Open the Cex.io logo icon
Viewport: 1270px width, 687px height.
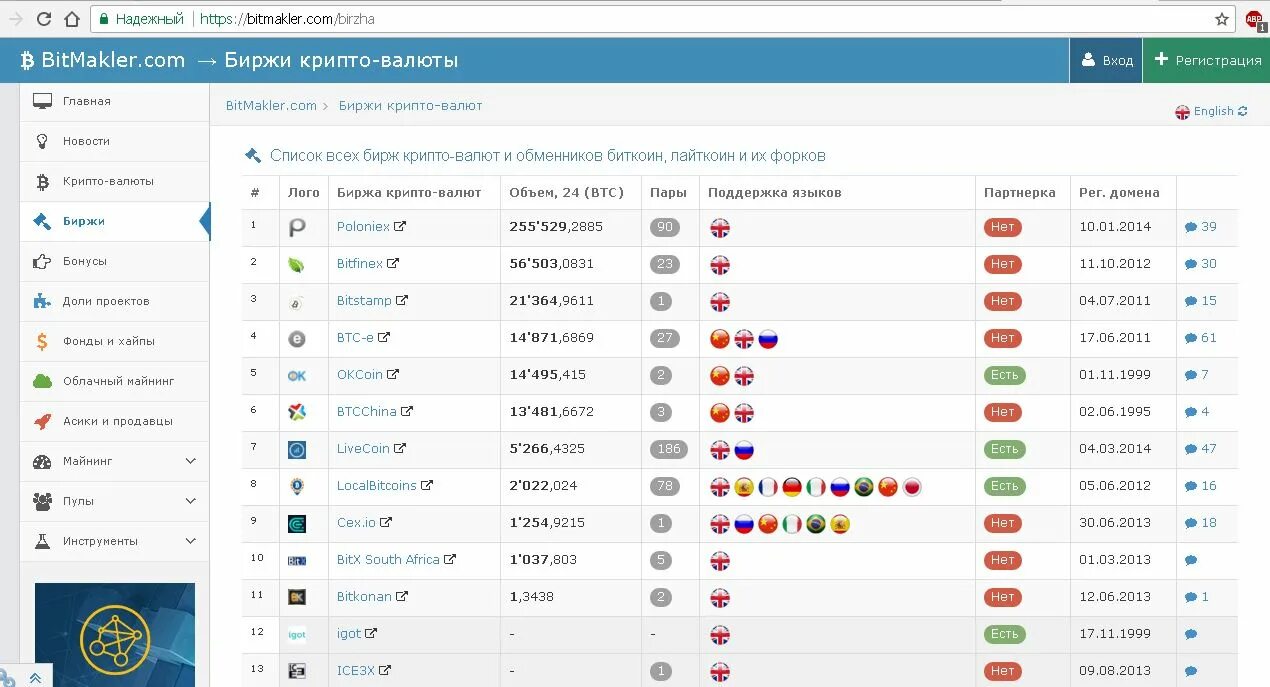pos(297,524)
